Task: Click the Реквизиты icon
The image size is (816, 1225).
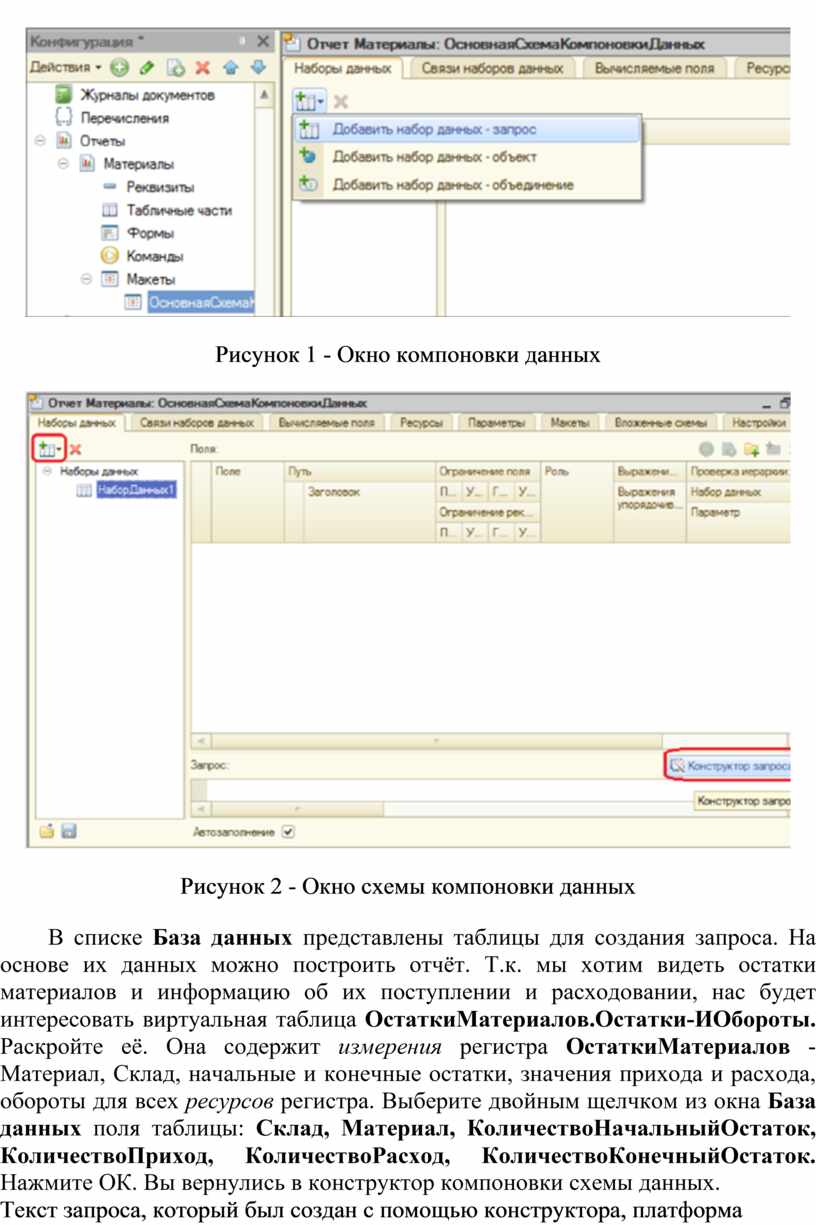Action: click(x=110, y=187)
